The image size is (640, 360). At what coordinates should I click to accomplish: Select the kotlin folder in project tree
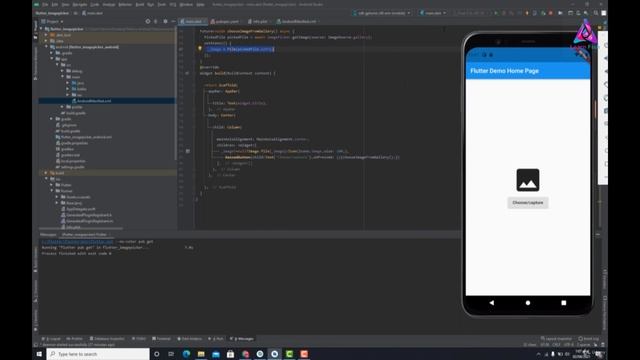click(82, 89)
